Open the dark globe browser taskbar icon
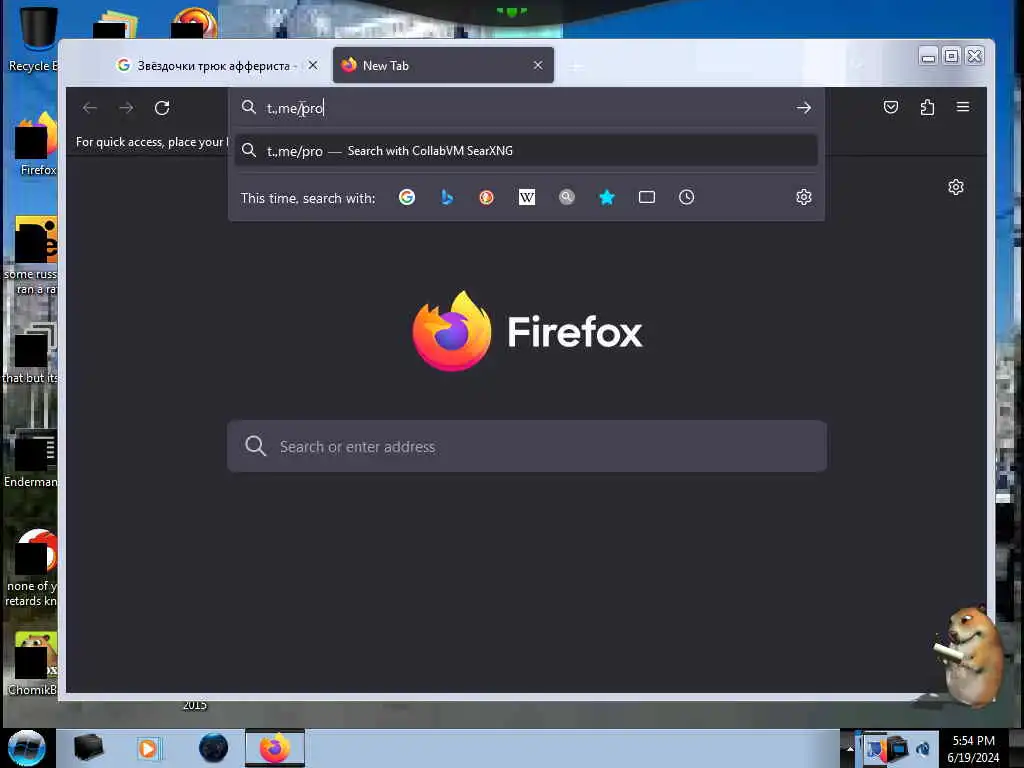Screen dimensions: 1024x768 [213, 748]
